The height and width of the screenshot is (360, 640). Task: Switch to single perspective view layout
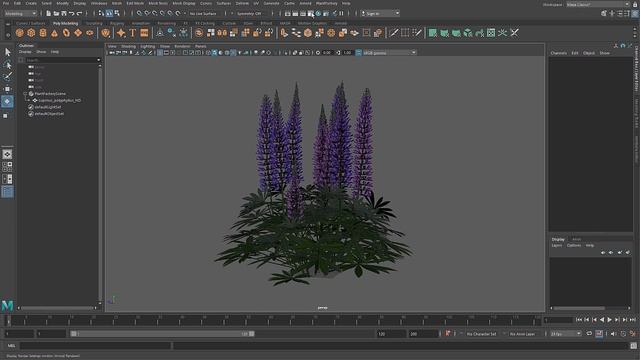coord(7,154)
